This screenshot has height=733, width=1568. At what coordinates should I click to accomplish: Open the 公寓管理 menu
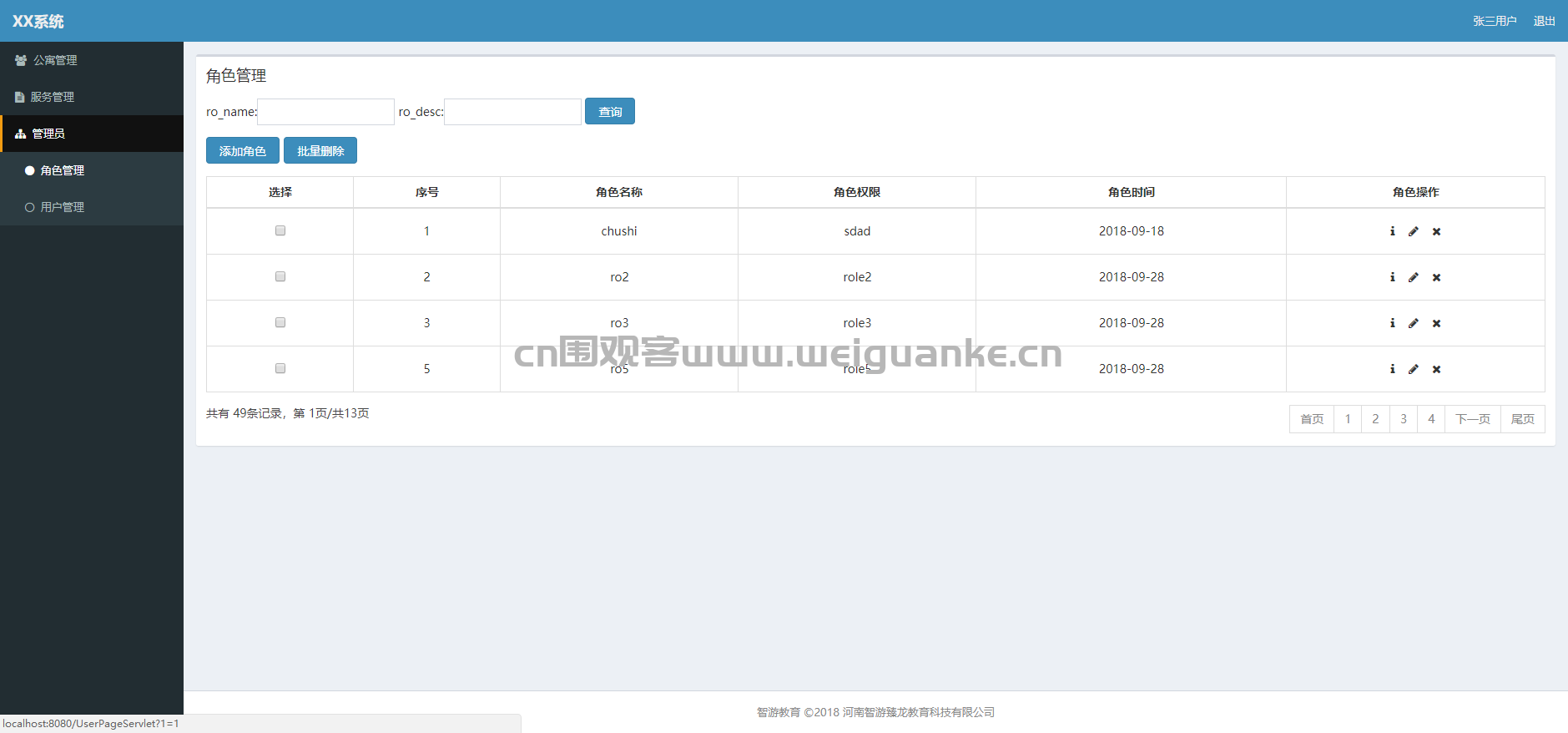click(92, 60)
